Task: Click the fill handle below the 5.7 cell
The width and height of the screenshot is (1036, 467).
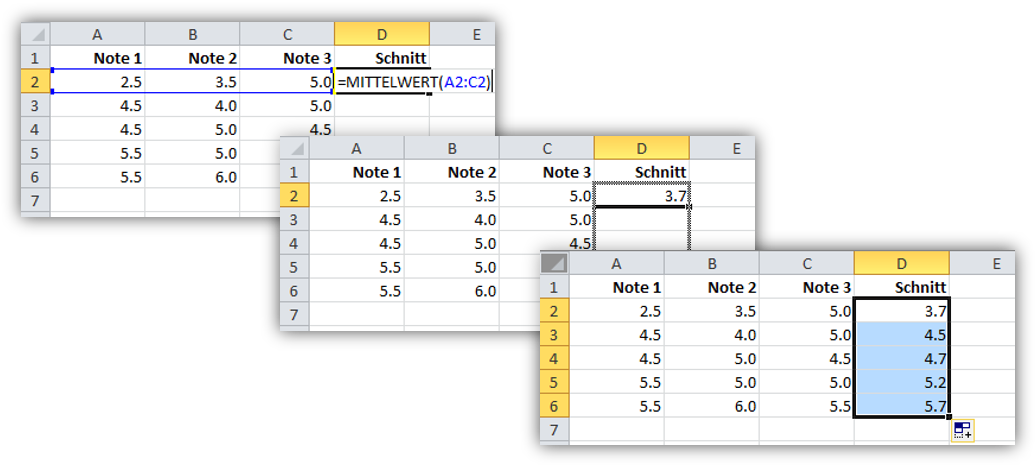Action: (949, 417)
